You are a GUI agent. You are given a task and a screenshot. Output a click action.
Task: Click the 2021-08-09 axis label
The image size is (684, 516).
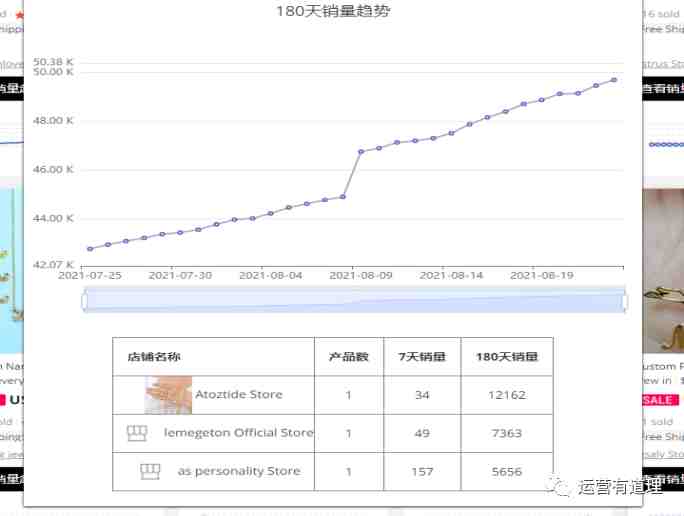tap(361, 276)
